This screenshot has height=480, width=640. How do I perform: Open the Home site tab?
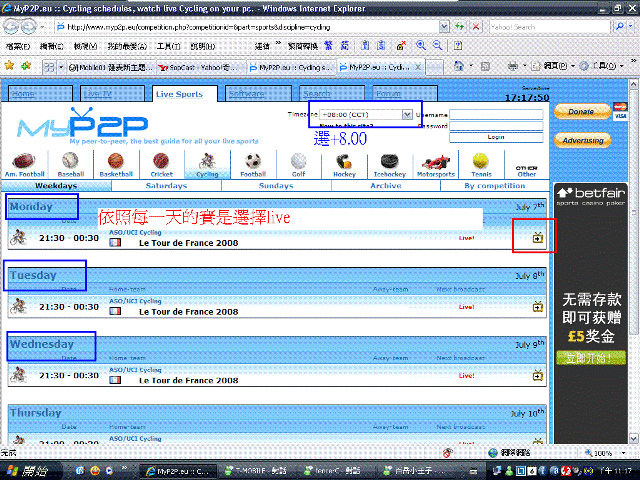40,93
